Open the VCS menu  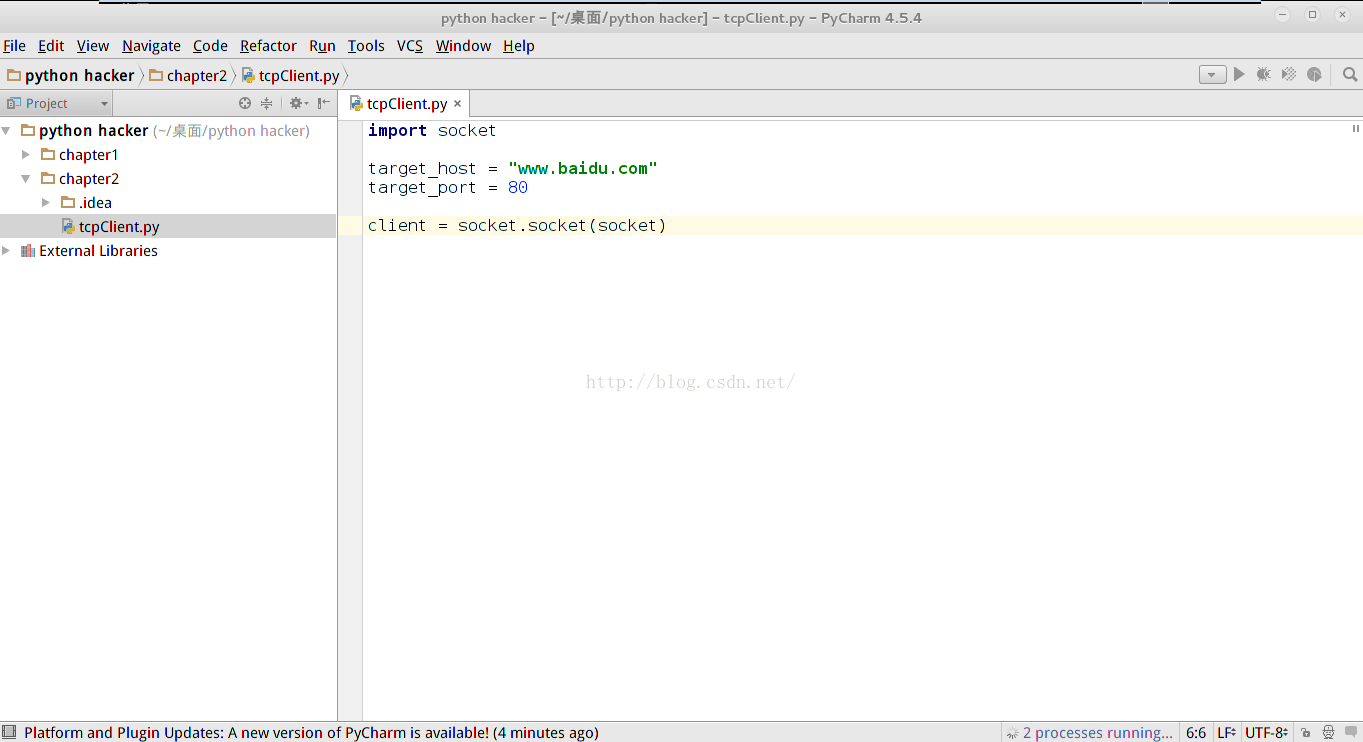pyautogui.click(x=410, y=46)
